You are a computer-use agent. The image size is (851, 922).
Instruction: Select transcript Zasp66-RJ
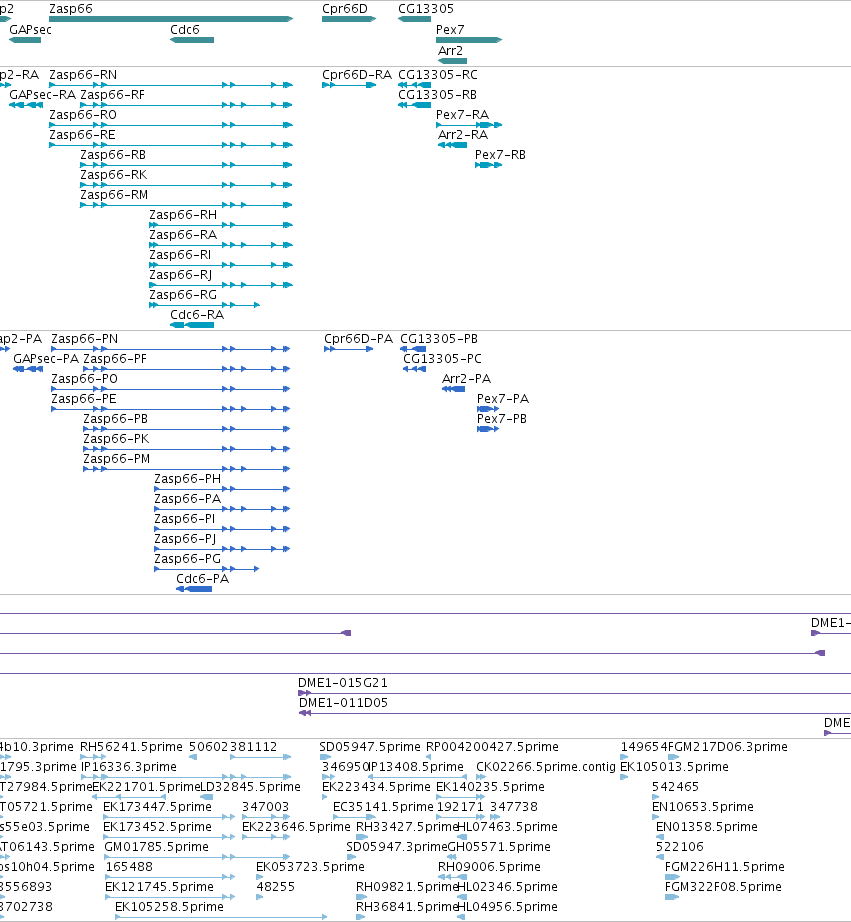[x=181, y=275]
